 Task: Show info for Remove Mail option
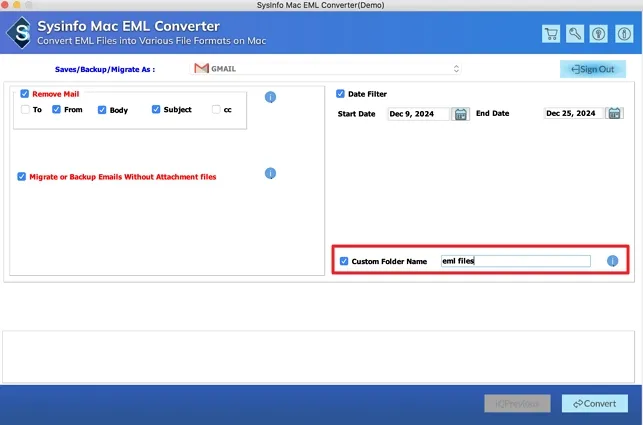click(270, 97)
